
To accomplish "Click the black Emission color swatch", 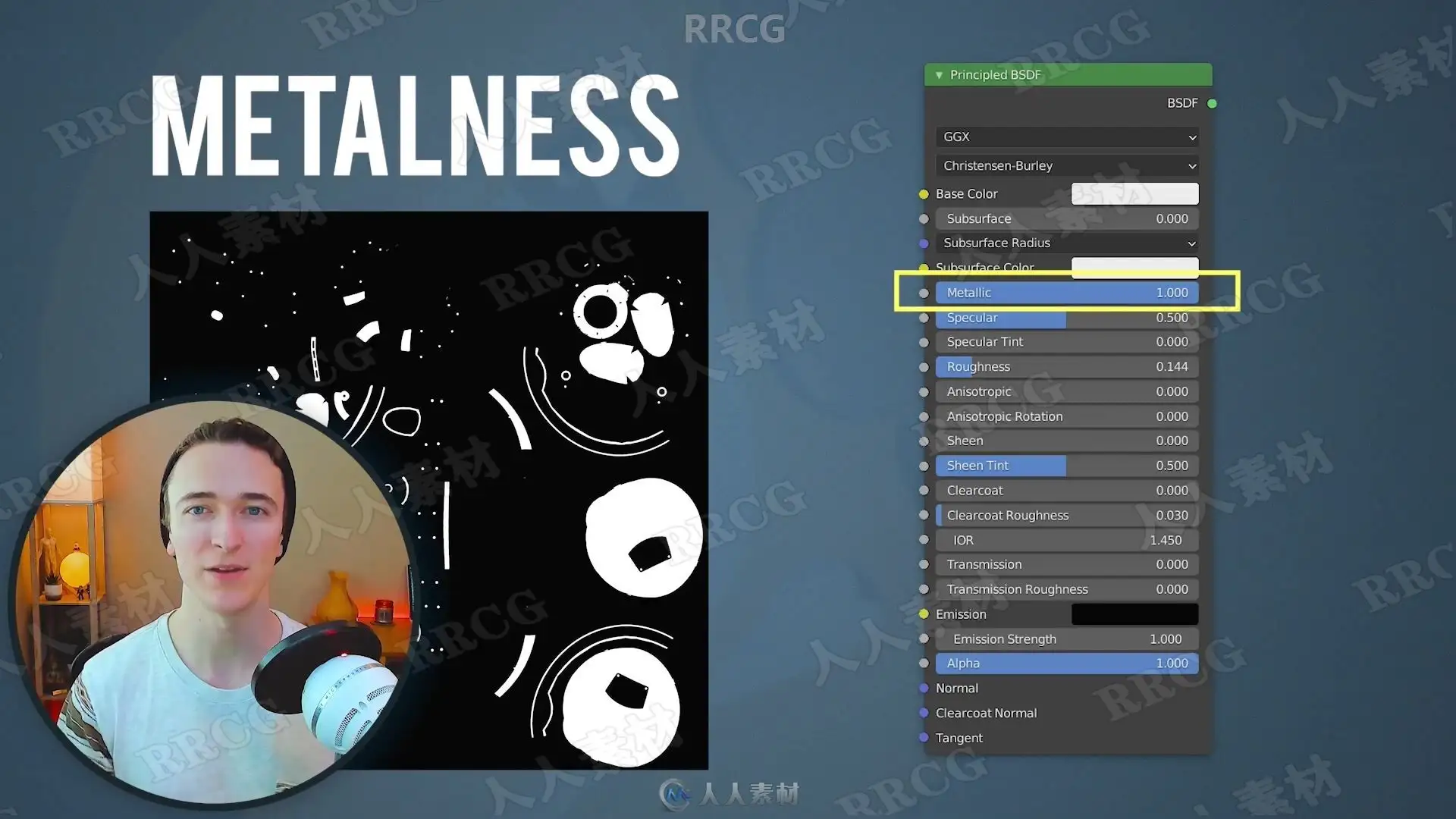I will [x=1134, y=614].
